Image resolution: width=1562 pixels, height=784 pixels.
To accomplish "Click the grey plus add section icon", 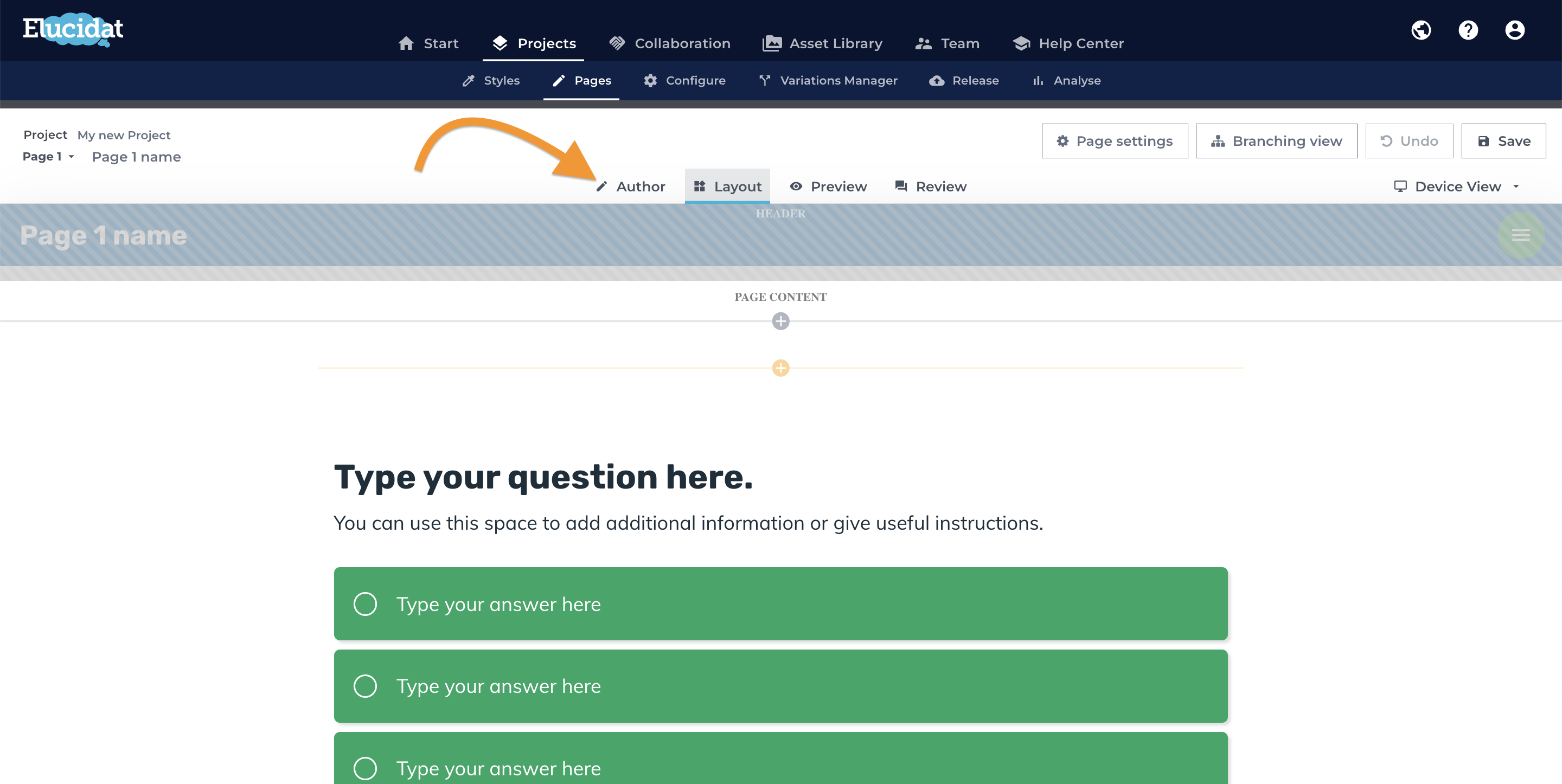I will point(780,321).
